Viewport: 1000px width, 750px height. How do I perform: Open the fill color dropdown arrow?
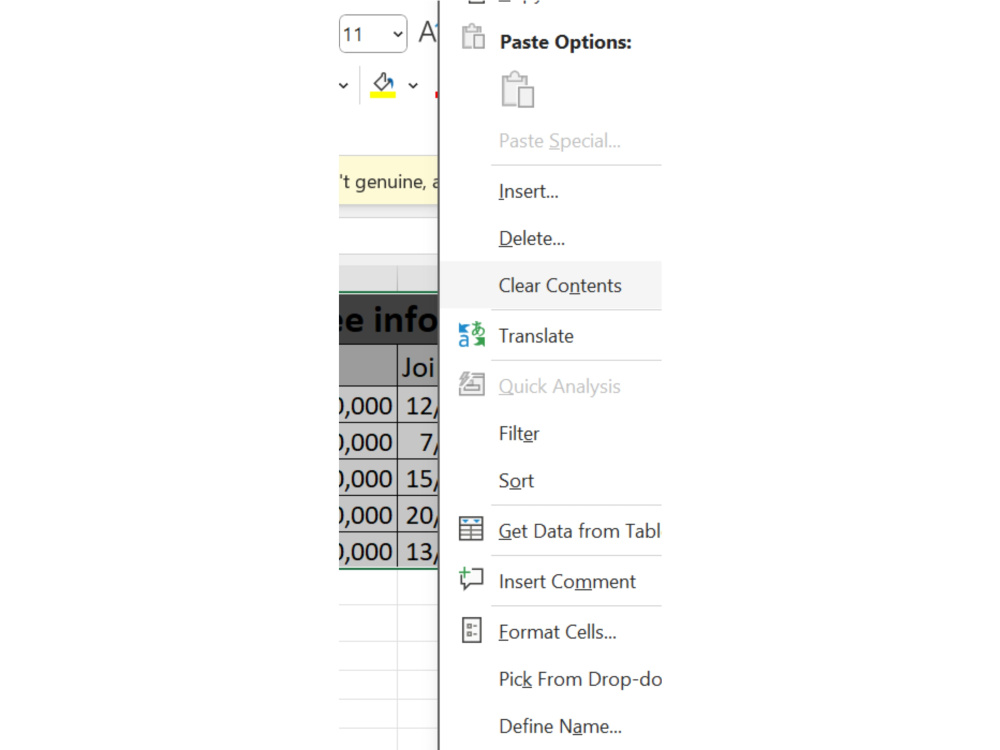pyautogui.click(x=413, y=85)
